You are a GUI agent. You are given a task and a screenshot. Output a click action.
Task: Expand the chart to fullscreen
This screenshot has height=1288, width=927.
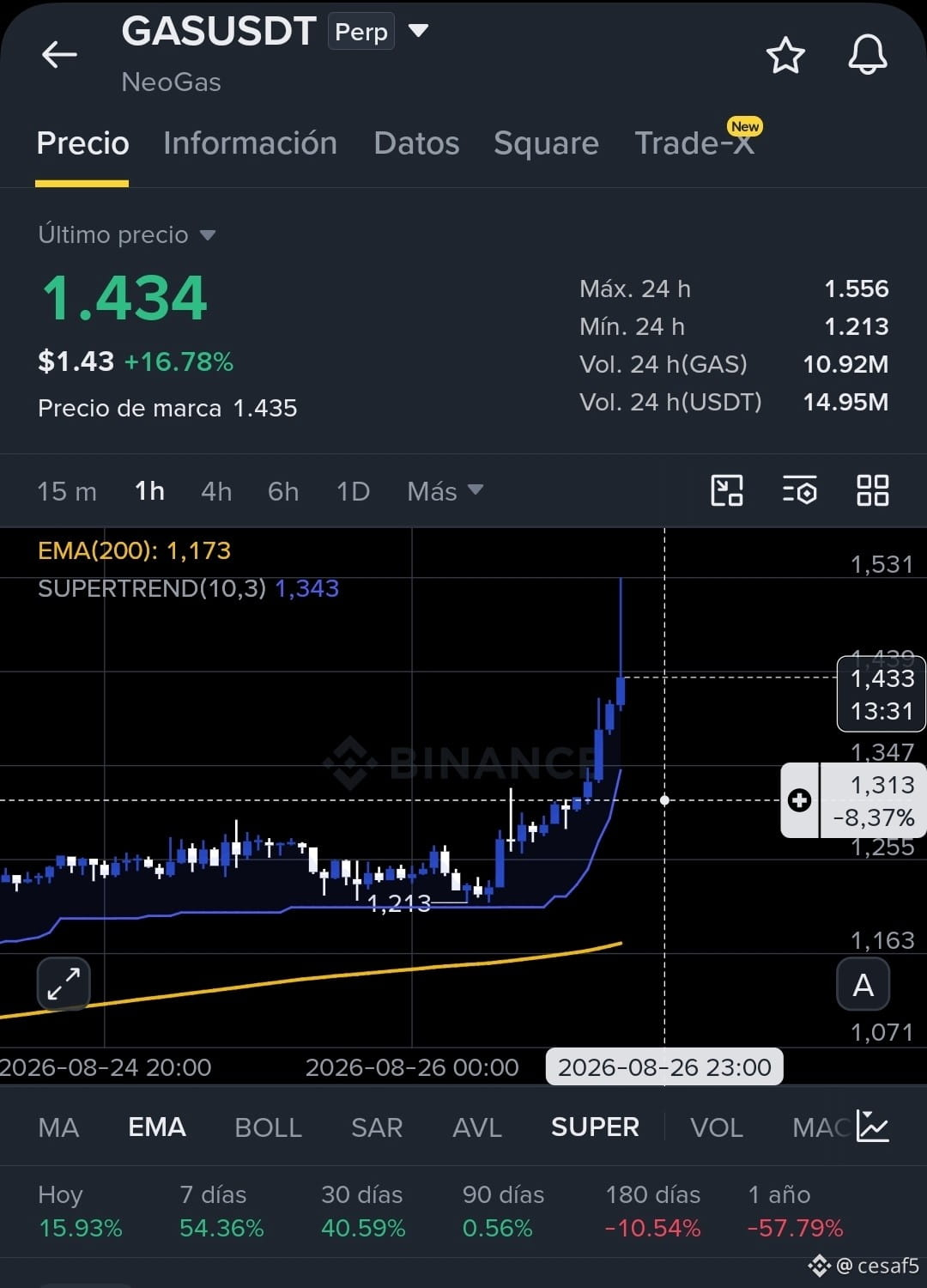coord(64,983)
